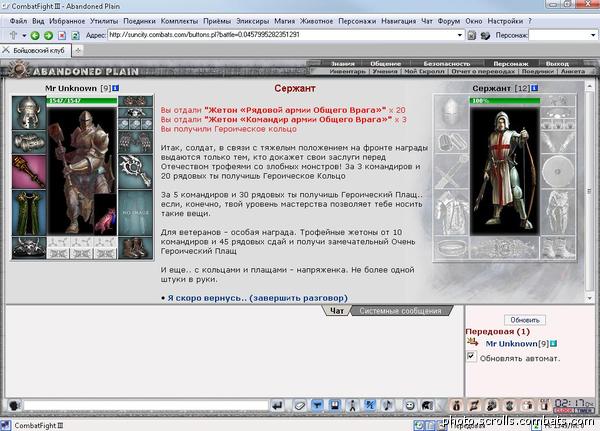Click the Я скоро вернусь (завершить разговор) link

click(x=257, y=298)
